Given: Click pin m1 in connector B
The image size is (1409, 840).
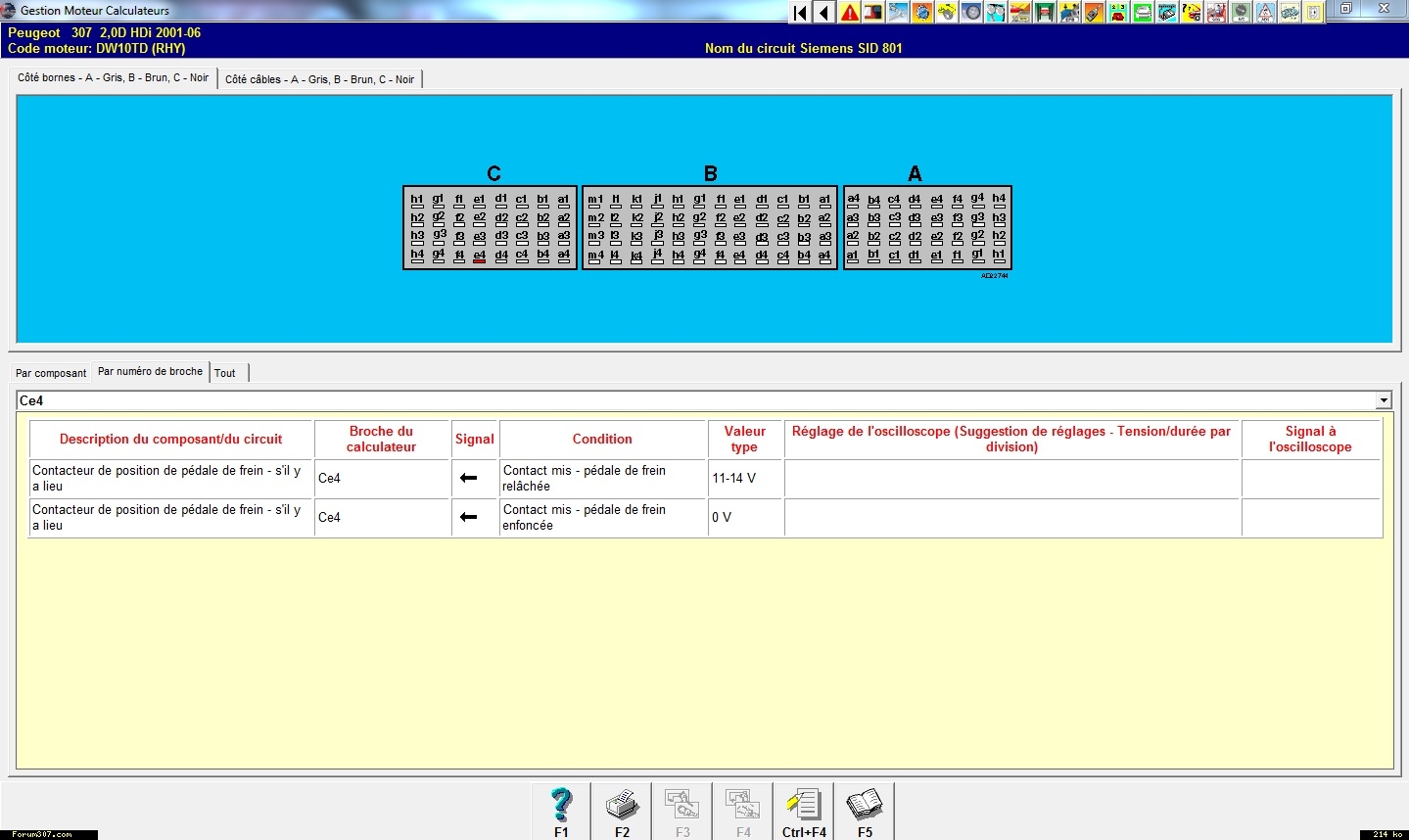Looking at the screenshot, I should [595, 201].
